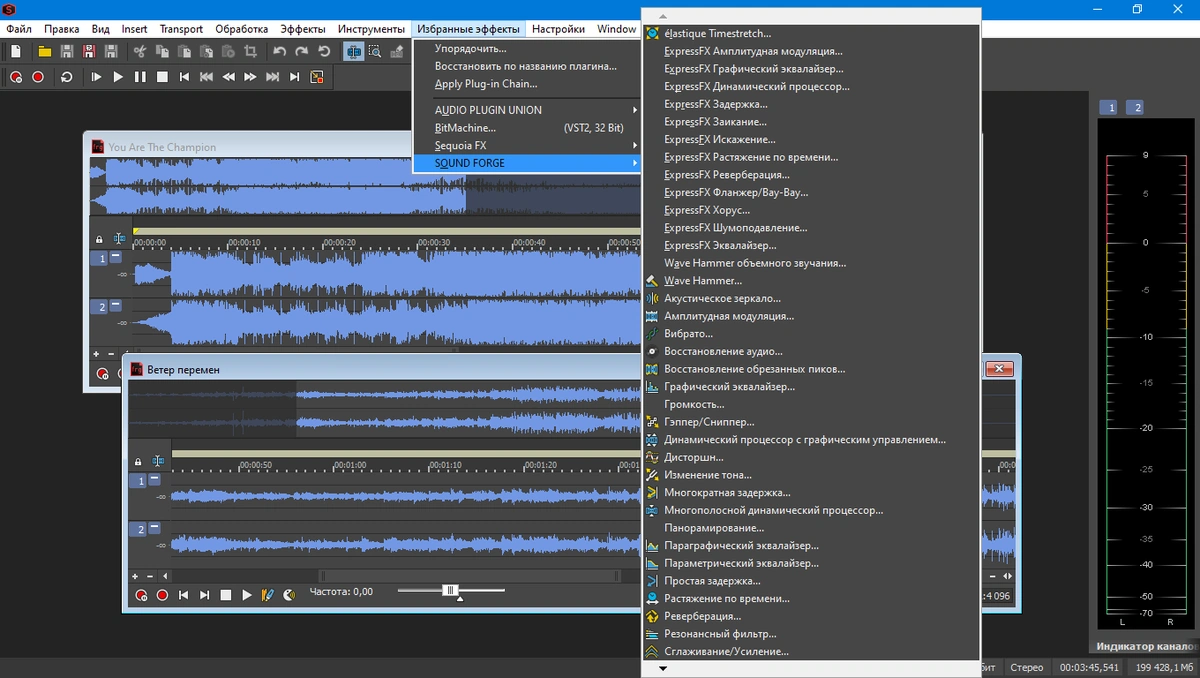Expand Sequoia FX submenu
1200x678 pixels.
pyautogui.click(x=526, y=145)
